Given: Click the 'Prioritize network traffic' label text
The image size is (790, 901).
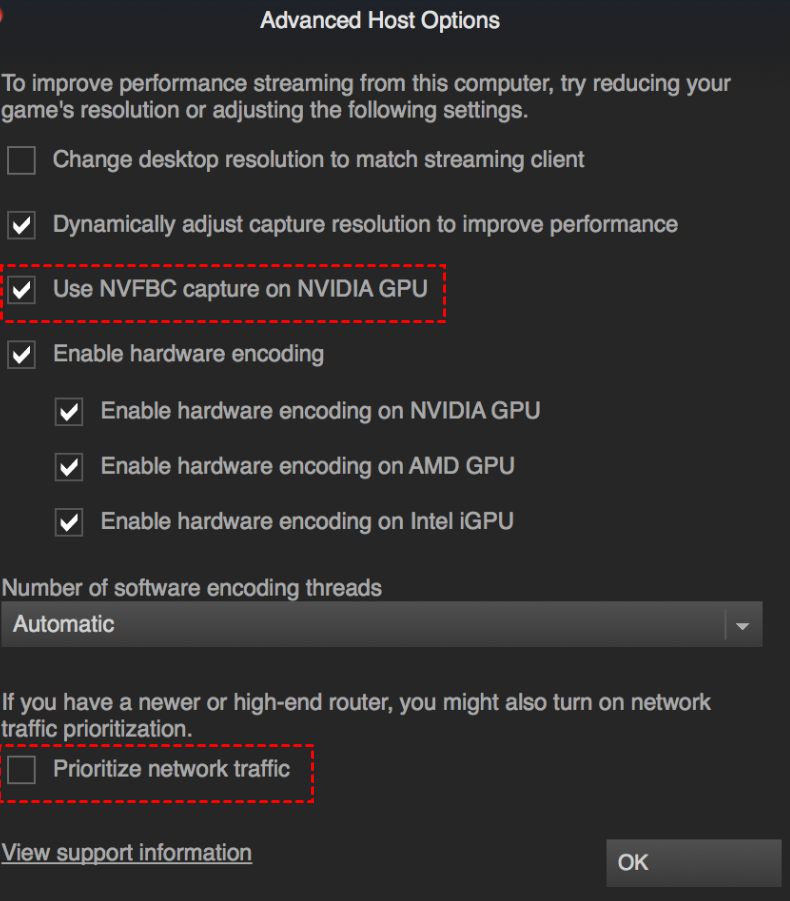Looking at the screenshot, I should (x=171, y=769).
